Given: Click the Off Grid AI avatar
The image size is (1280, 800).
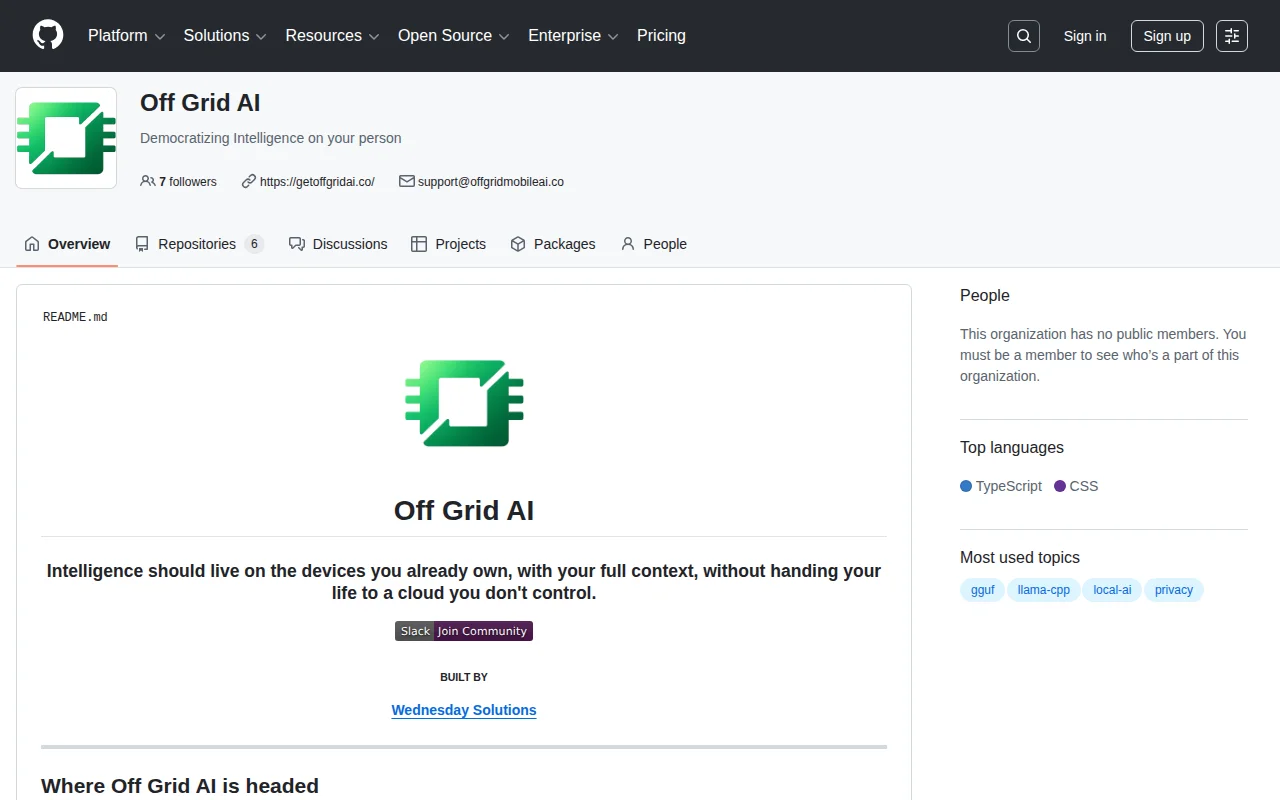Looking at the screenshot, I should pyautogui.click(x=66, y=138).
